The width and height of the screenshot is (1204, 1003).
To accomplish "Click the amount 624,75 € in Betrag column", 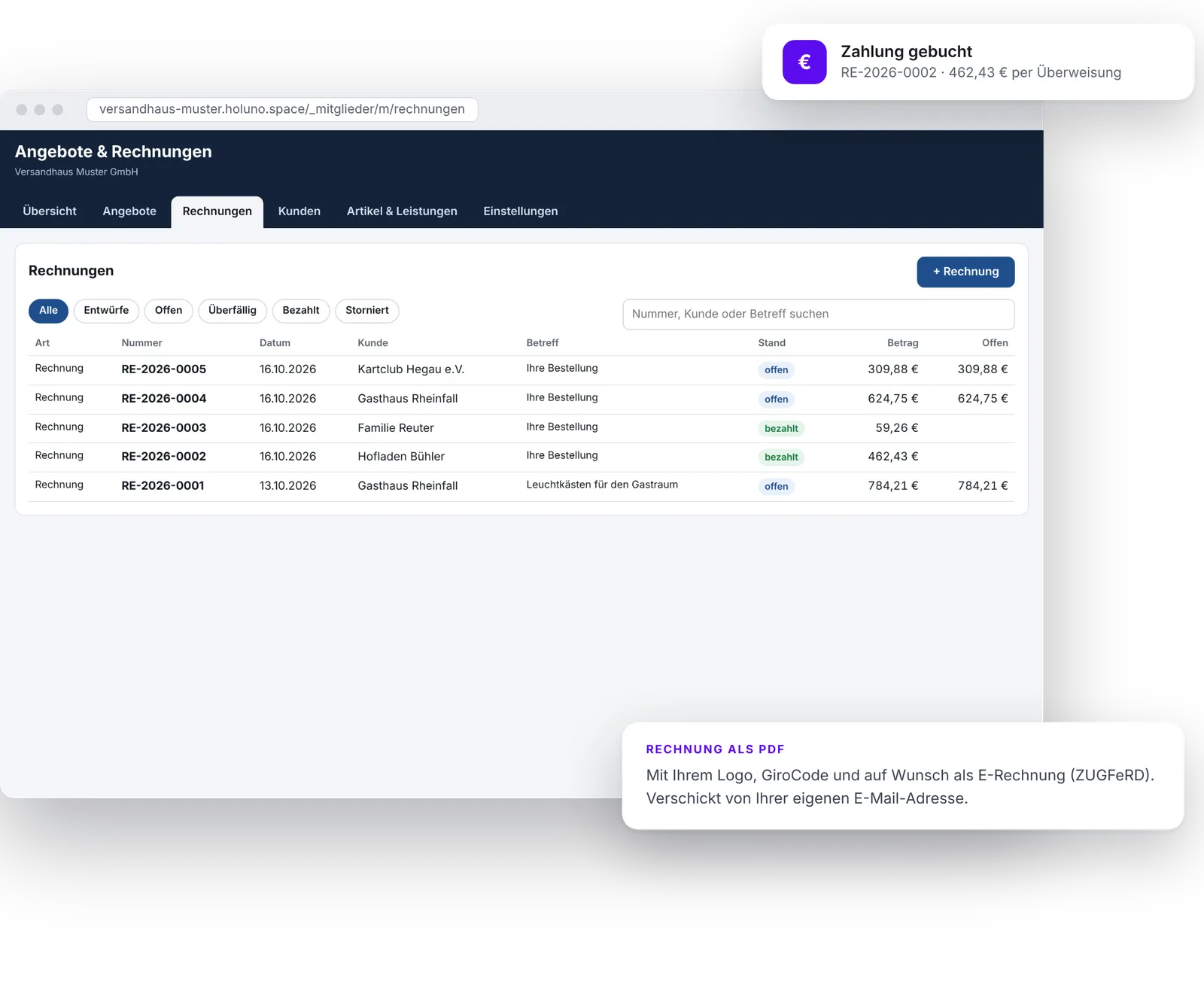I will tap(893, 399).
